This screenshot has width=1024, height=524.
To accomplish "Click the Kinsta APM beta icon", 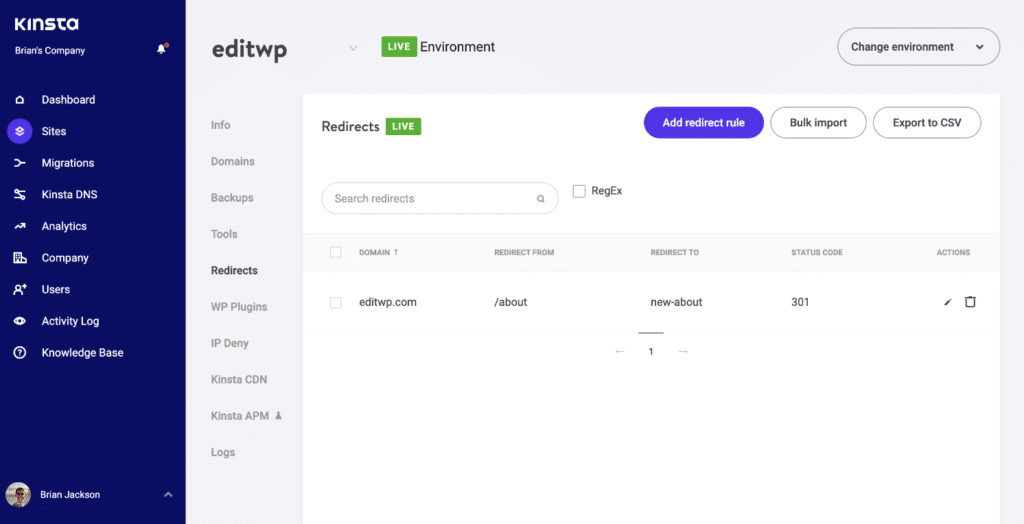I will click(279, 416).
